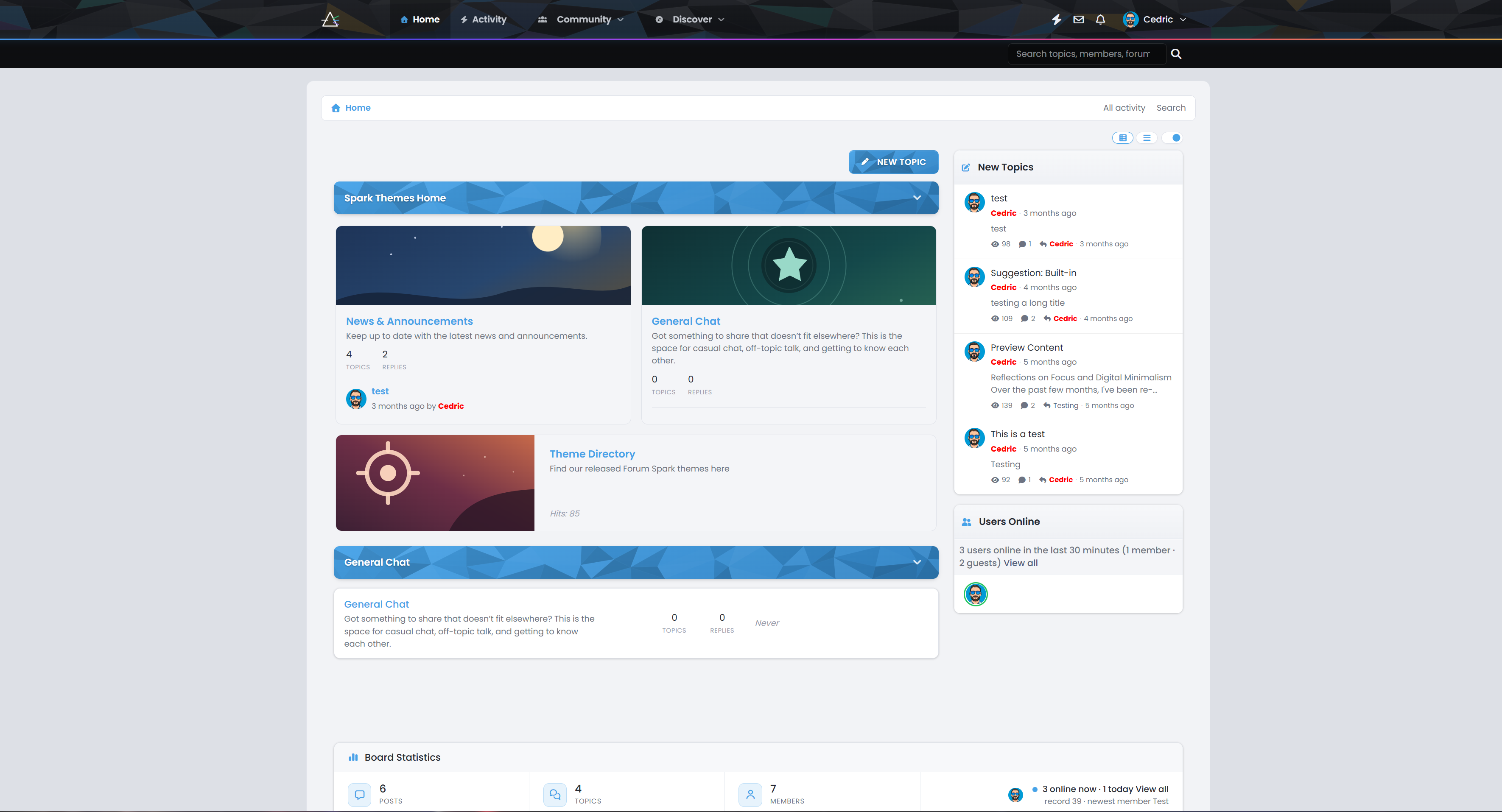Screen dimensions: 1502x812
Task: Click the Spark triangle logo in header
Action: [330, 19]
